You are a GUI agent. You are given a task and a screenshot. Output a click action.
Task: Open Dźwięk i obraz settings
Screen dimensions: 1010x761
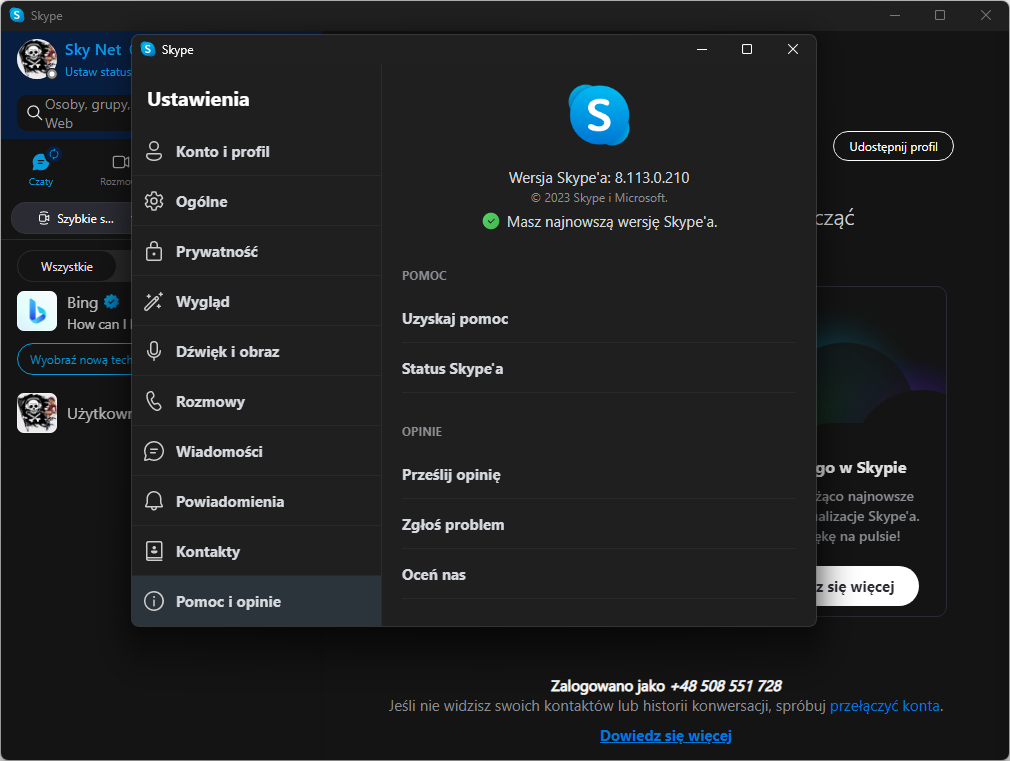click(x=256, y=351)
